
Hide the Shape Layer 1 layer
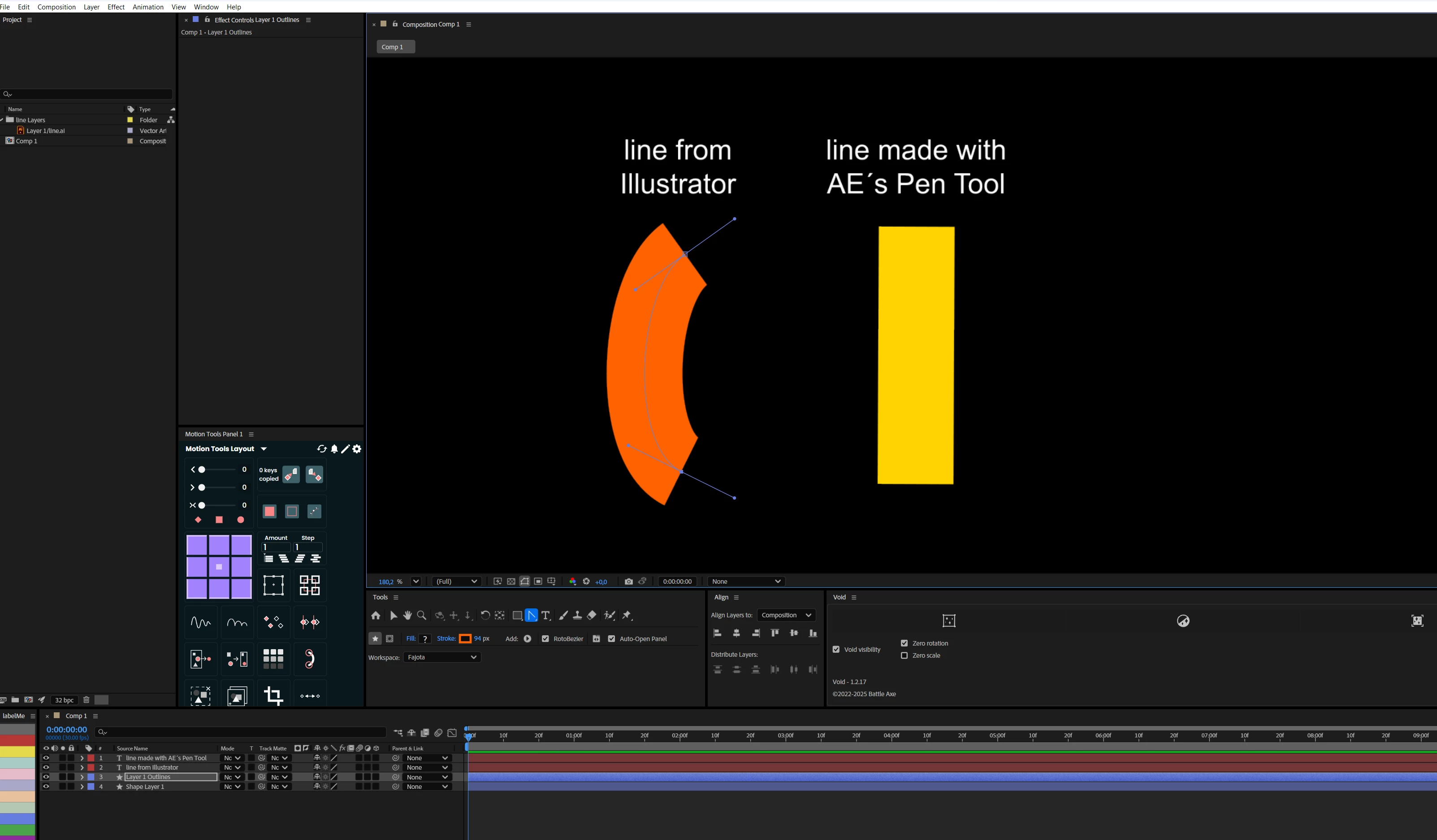[x=46, y=786]
